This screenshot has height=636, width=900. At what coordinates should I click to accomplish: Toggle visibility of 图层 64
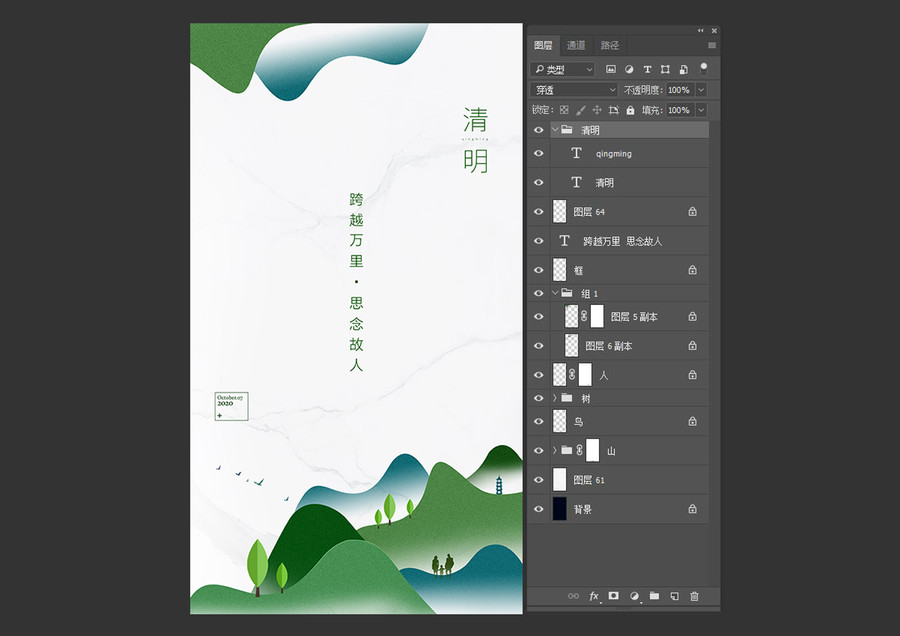pyautogui.click(x=538, y=212)
